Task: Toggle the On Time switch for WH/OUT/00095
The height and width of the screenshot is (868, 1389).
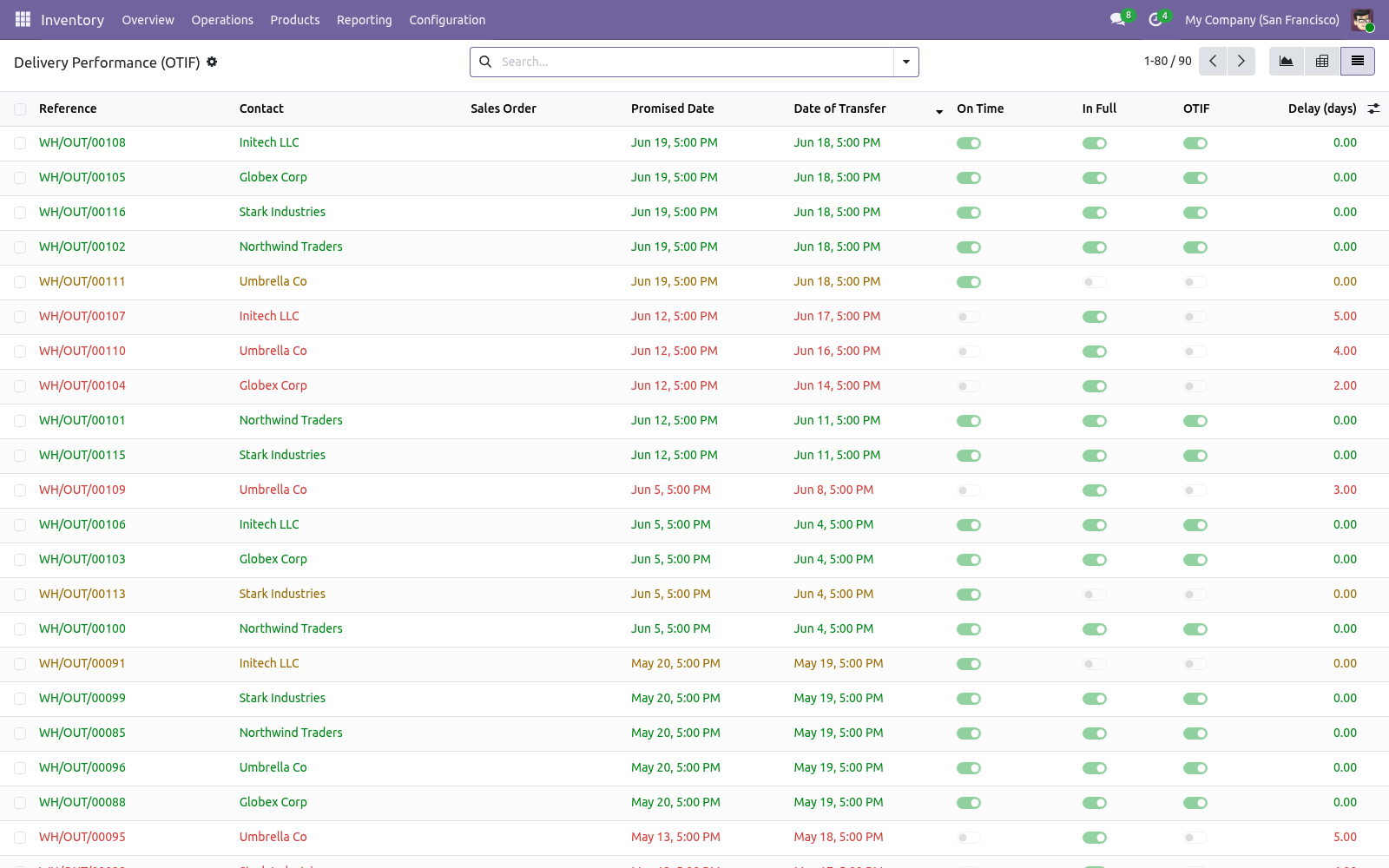Action: tap(969, 838)
